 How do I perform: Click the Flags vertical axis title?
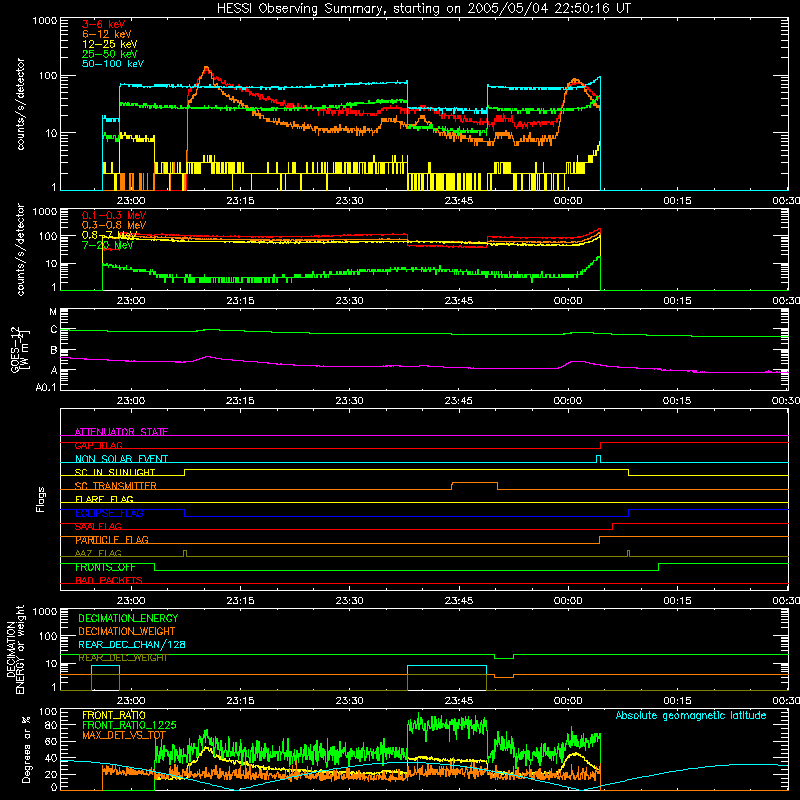click(x=41, y=499)
